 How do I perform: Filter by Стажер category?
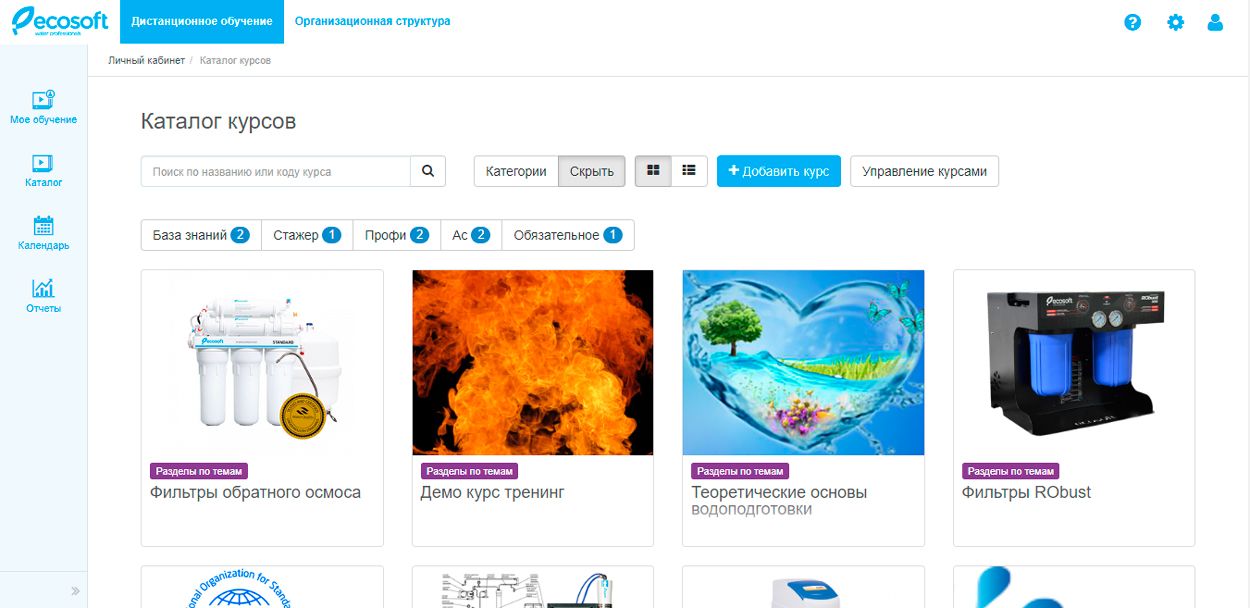click(307, 235)
